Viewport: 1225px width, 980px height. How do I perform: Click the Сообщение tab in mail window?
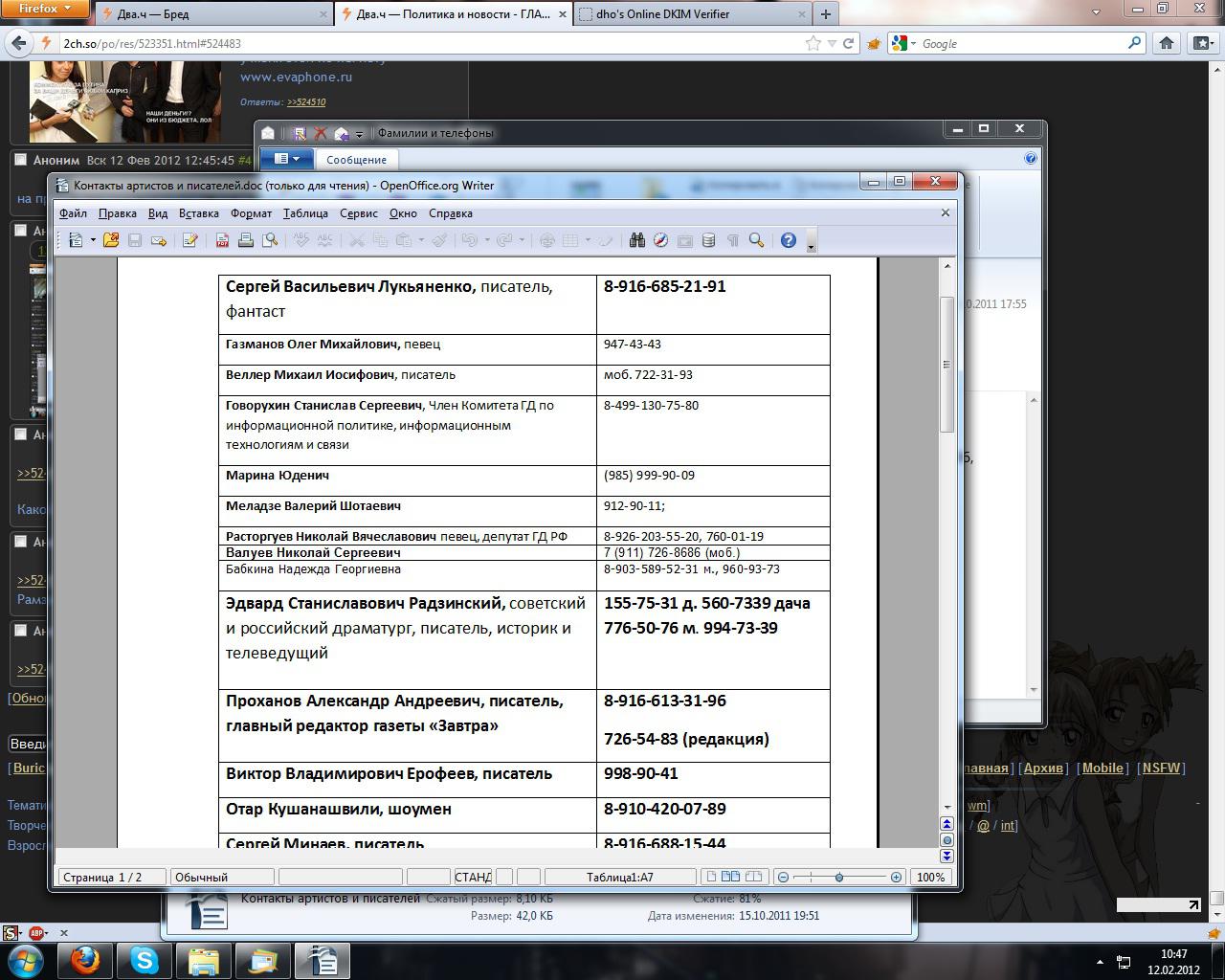pos(356,160)
